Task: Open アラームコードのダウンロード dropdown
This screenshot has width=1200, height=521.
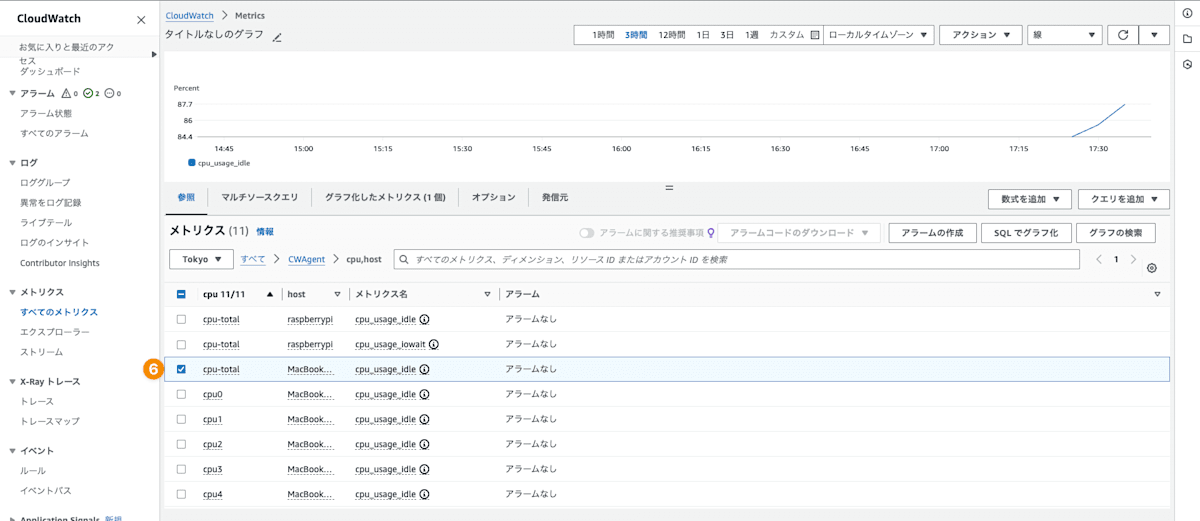Action: (799, 233)
